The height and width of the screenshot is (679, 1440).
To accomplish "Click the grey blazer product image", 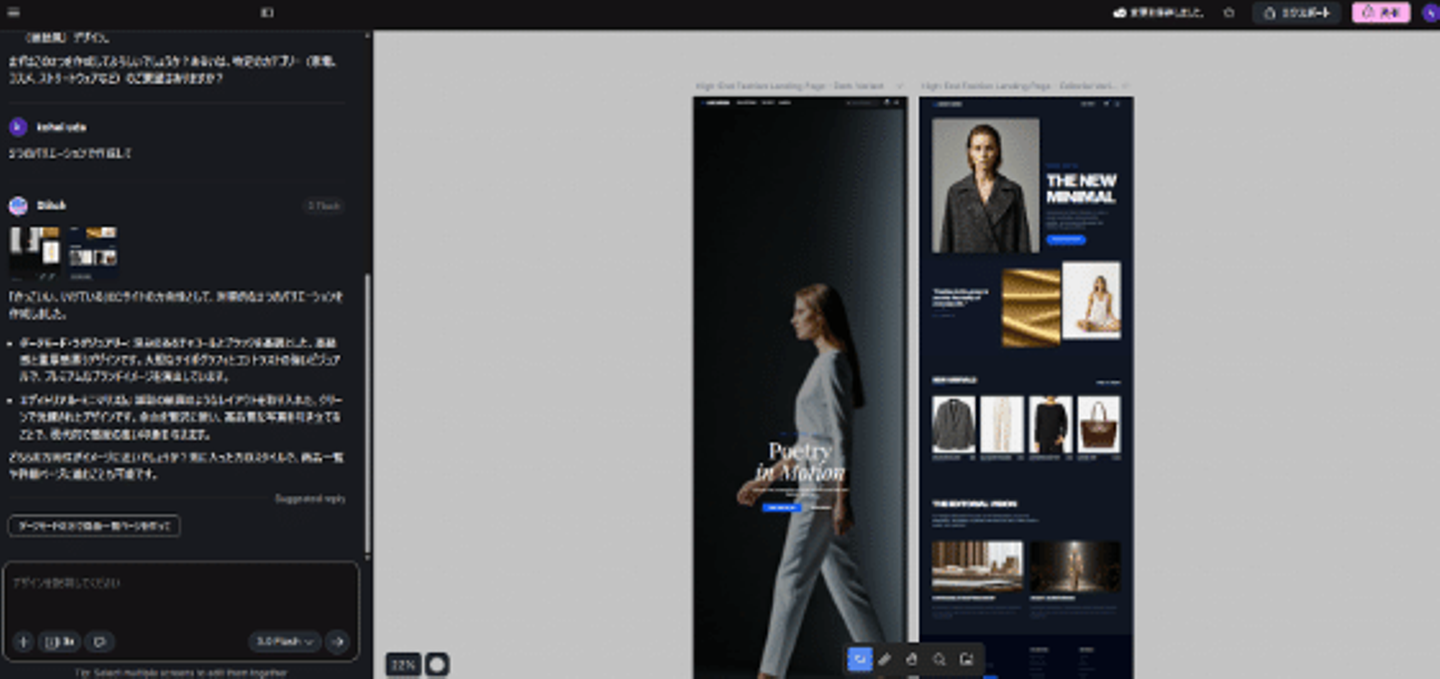I will 954,425.
